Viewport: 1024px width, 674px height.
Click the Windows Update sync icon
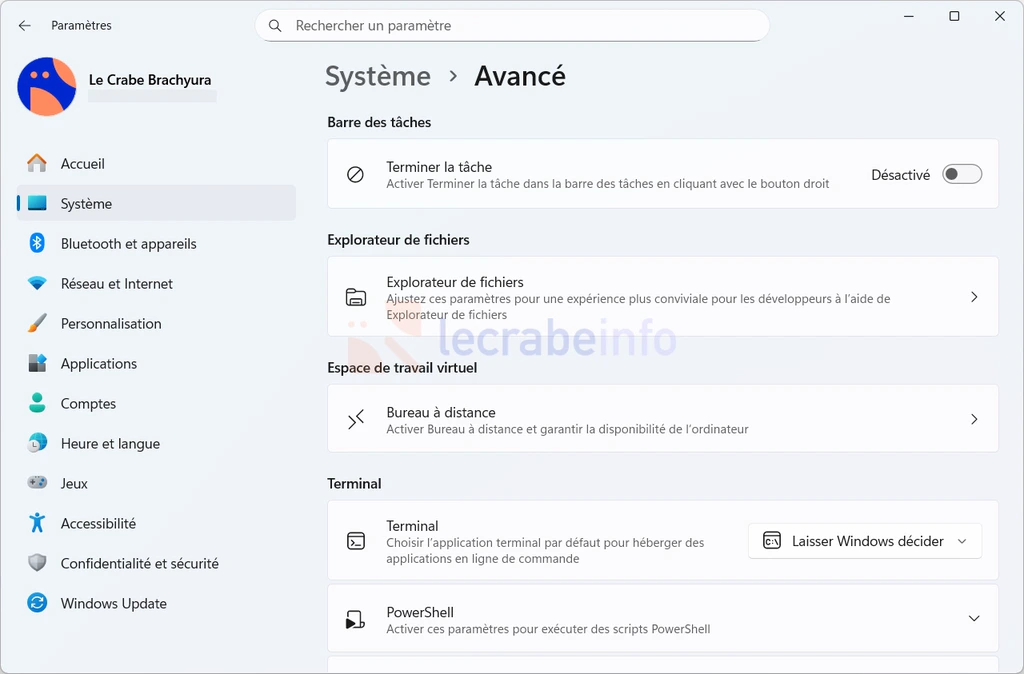point(37,603)
